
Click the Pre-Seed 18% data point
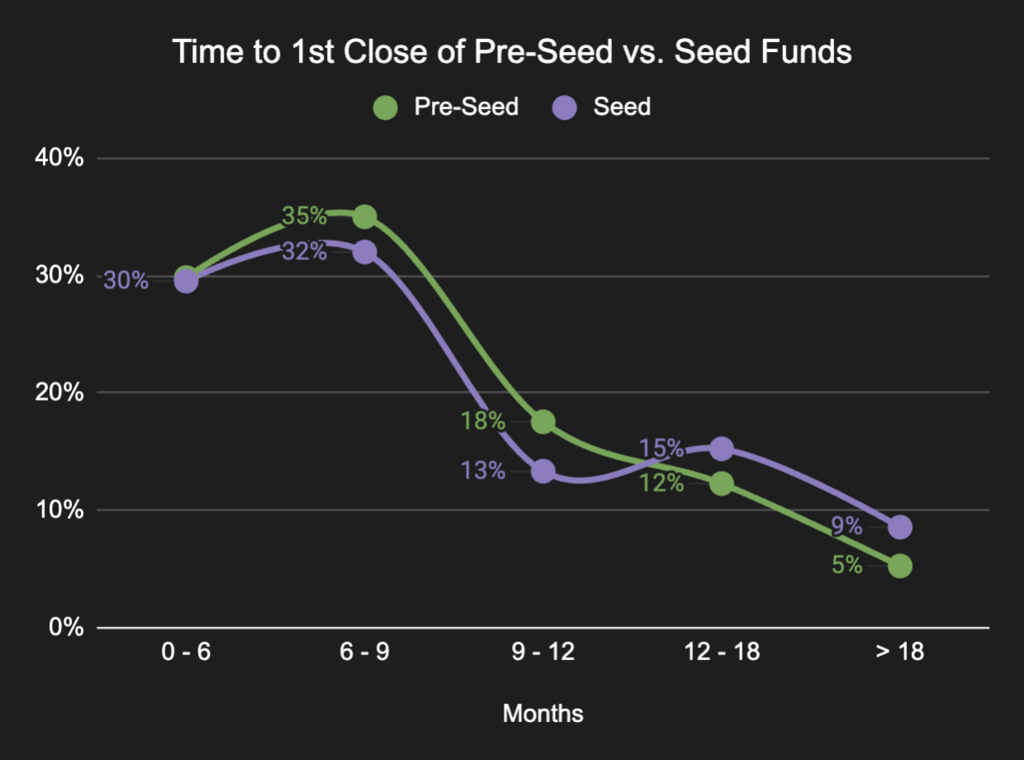[543, 422]
